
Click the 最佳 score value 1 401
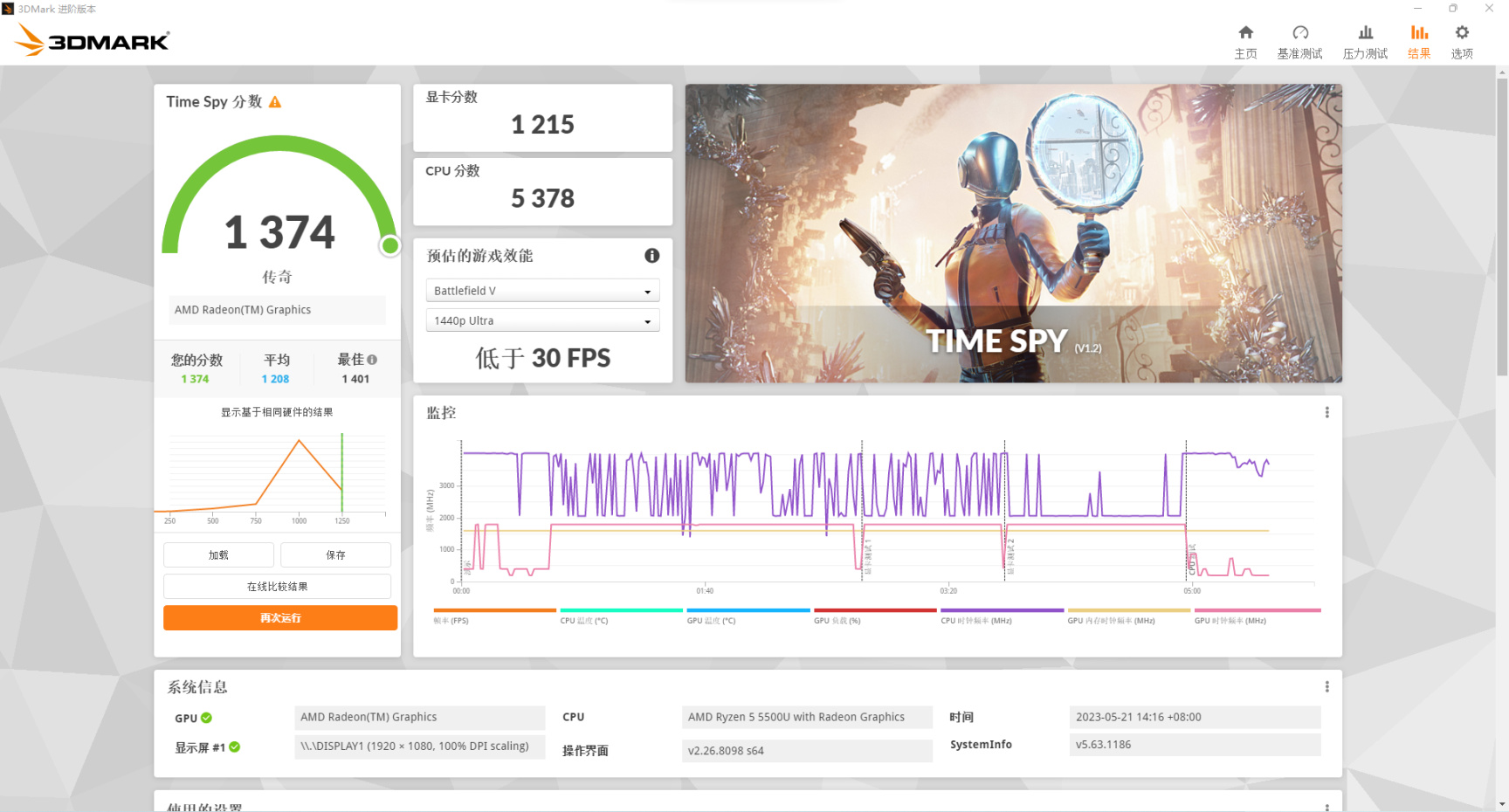click(355, 379)
